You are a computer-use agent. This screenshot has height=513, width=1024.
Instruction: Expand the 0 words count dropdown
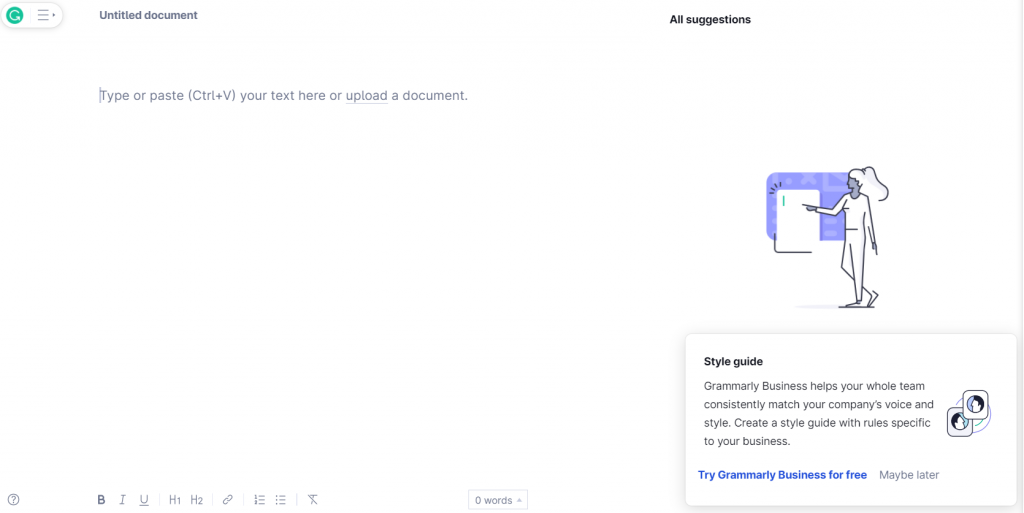(498, 500)
